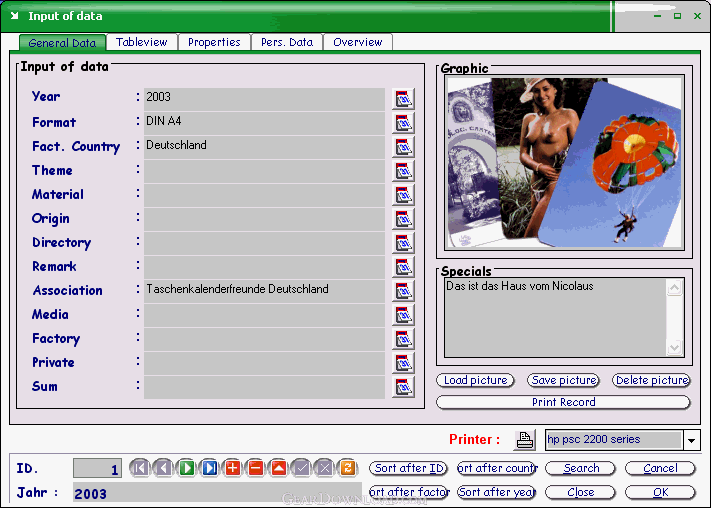Go to the previous record
Image resolution: width=711 pixels, height=508 pixels.
point(162,468)
